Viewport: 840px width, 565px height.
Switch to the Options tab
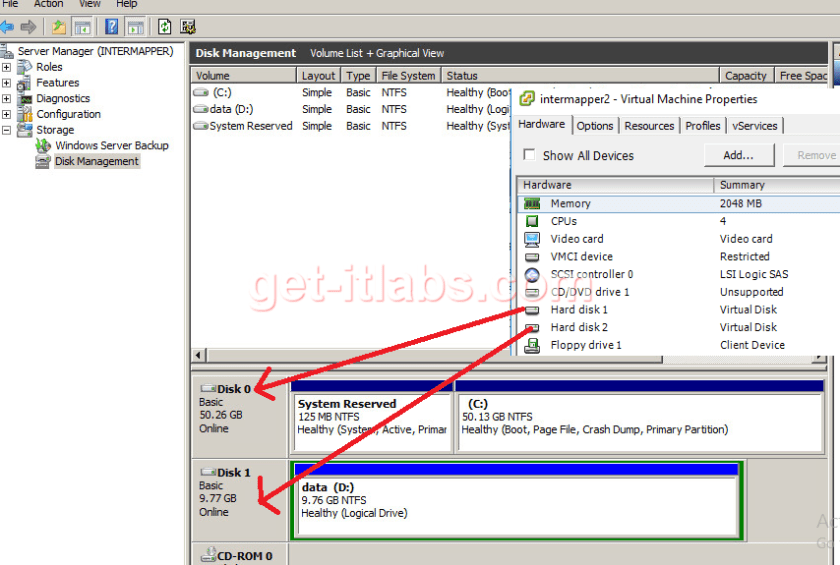coord(595,126)
